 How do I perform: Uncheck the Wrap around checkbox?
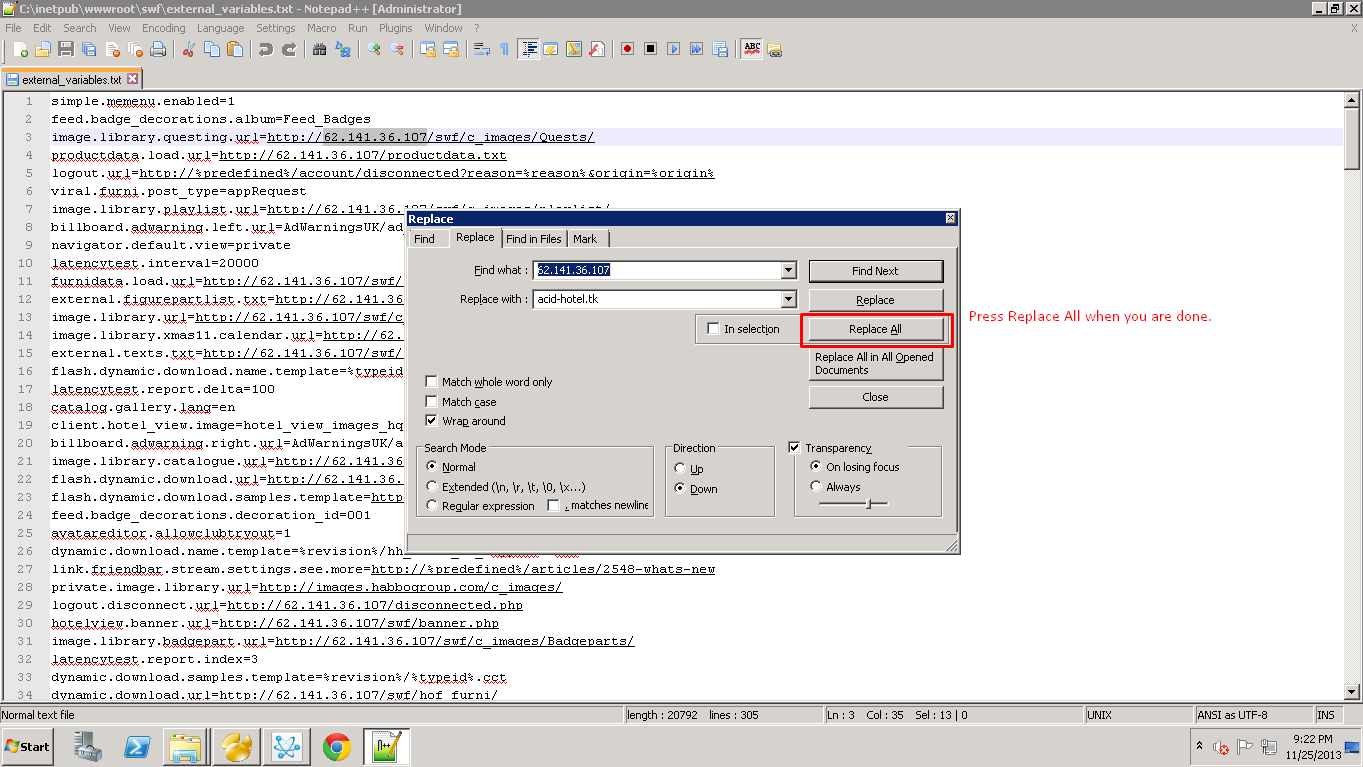pyautogui.click(x=432, y=421)
